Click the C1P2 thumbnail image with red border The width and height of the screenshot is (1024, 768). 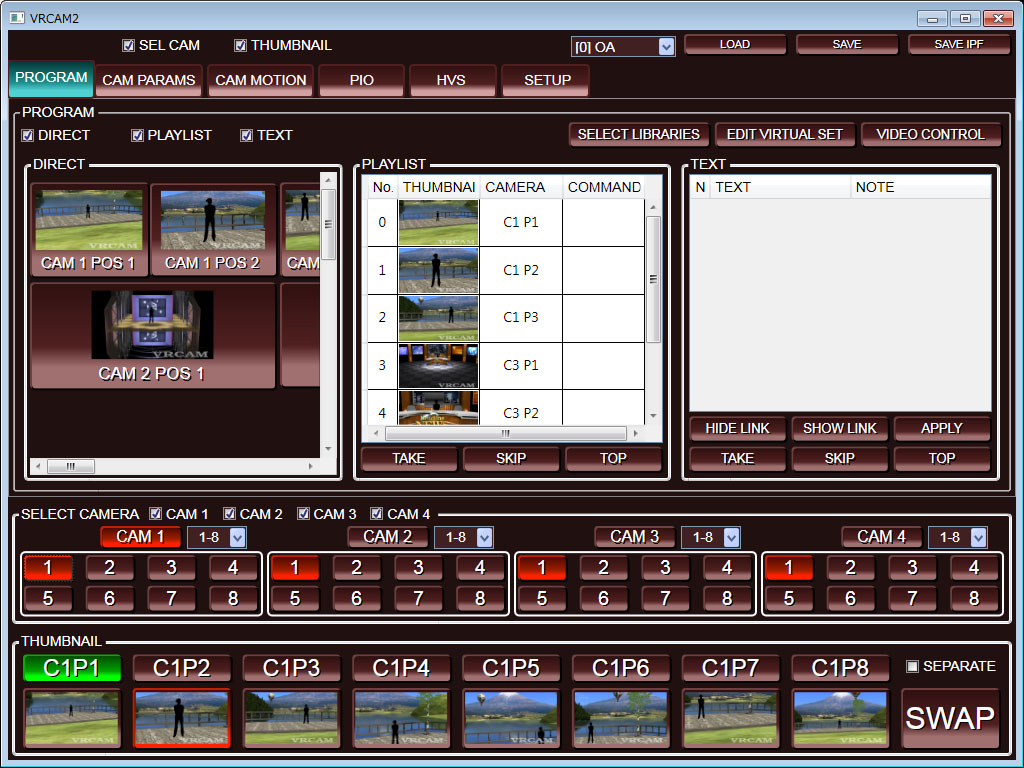[181, 718]
